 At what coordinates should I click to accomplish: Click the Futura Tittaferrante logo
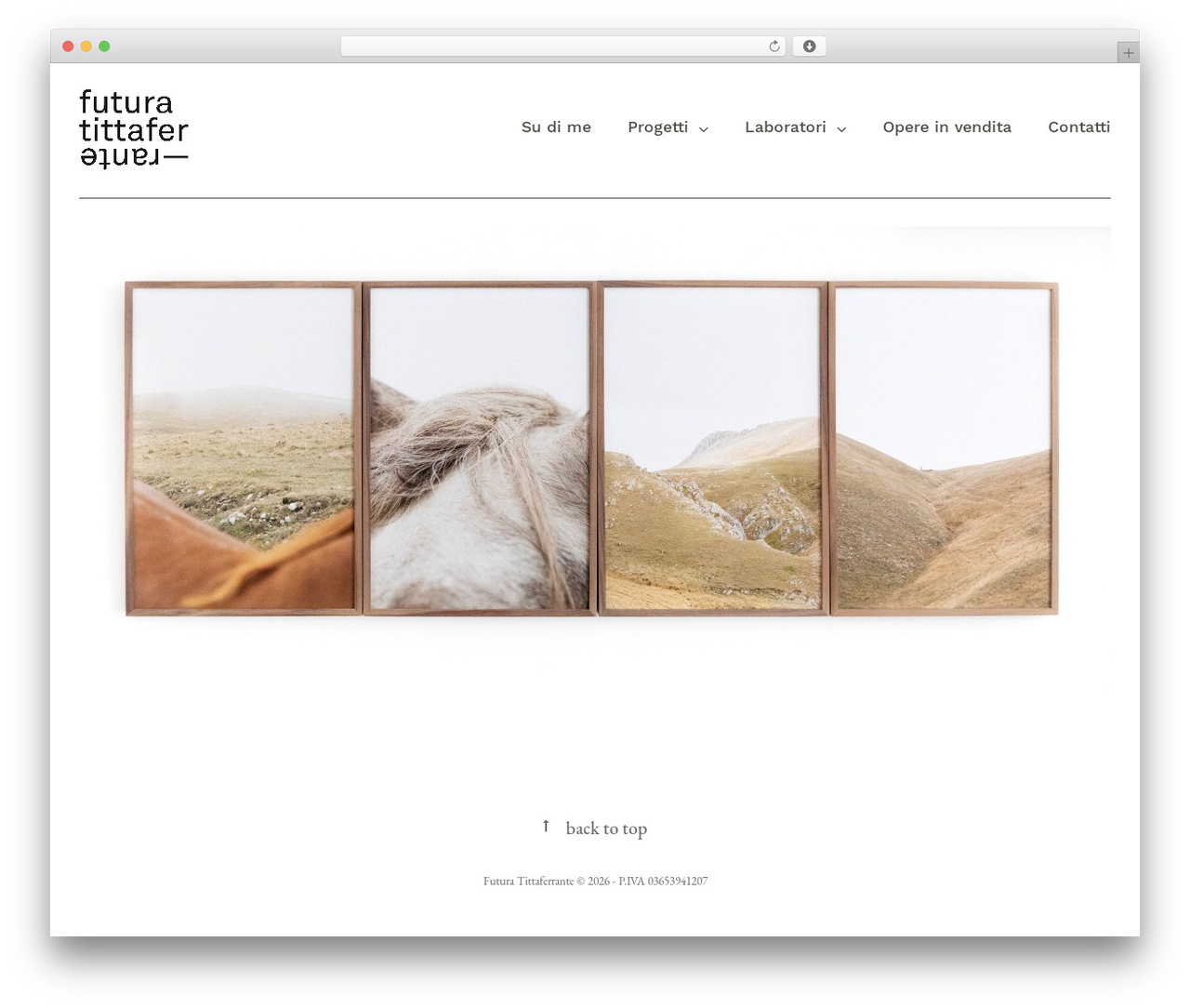[134, 129]
